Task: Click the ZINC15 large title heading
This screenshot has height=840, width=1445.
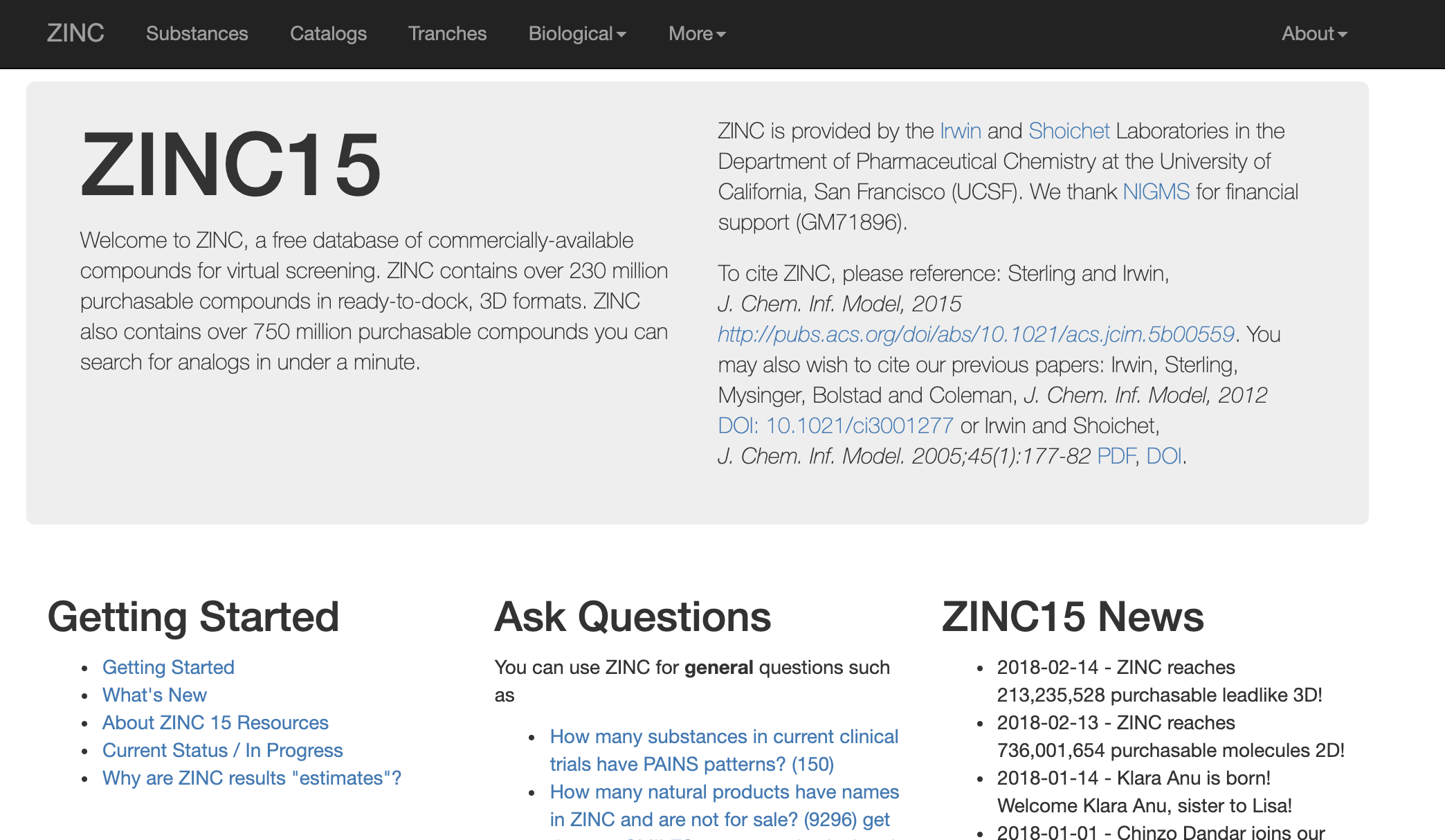Action: (x=230, y=165)
